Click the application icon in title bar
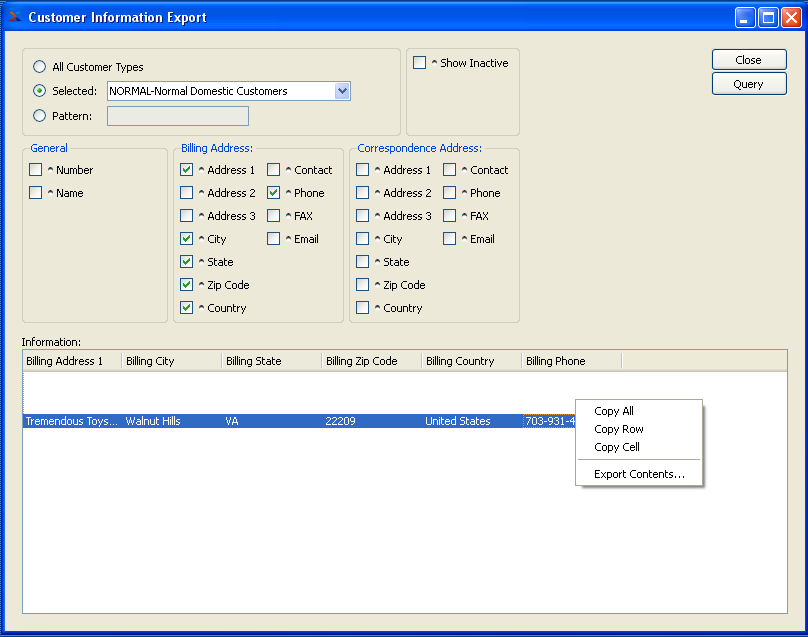The image size is (808, 637). click(14, 17)
